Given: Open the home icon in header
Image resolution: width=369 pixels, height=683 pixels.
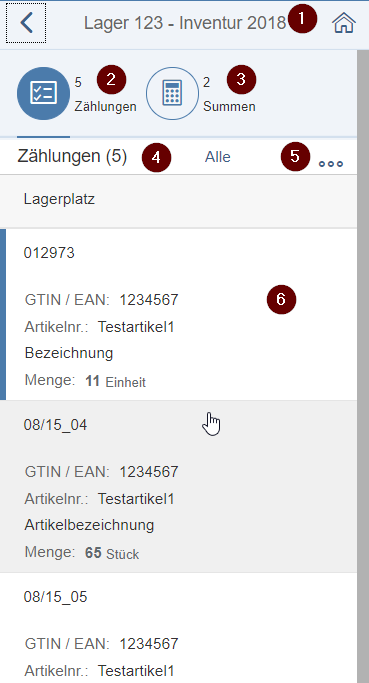Looking at the screenshot, I should 344,23.
